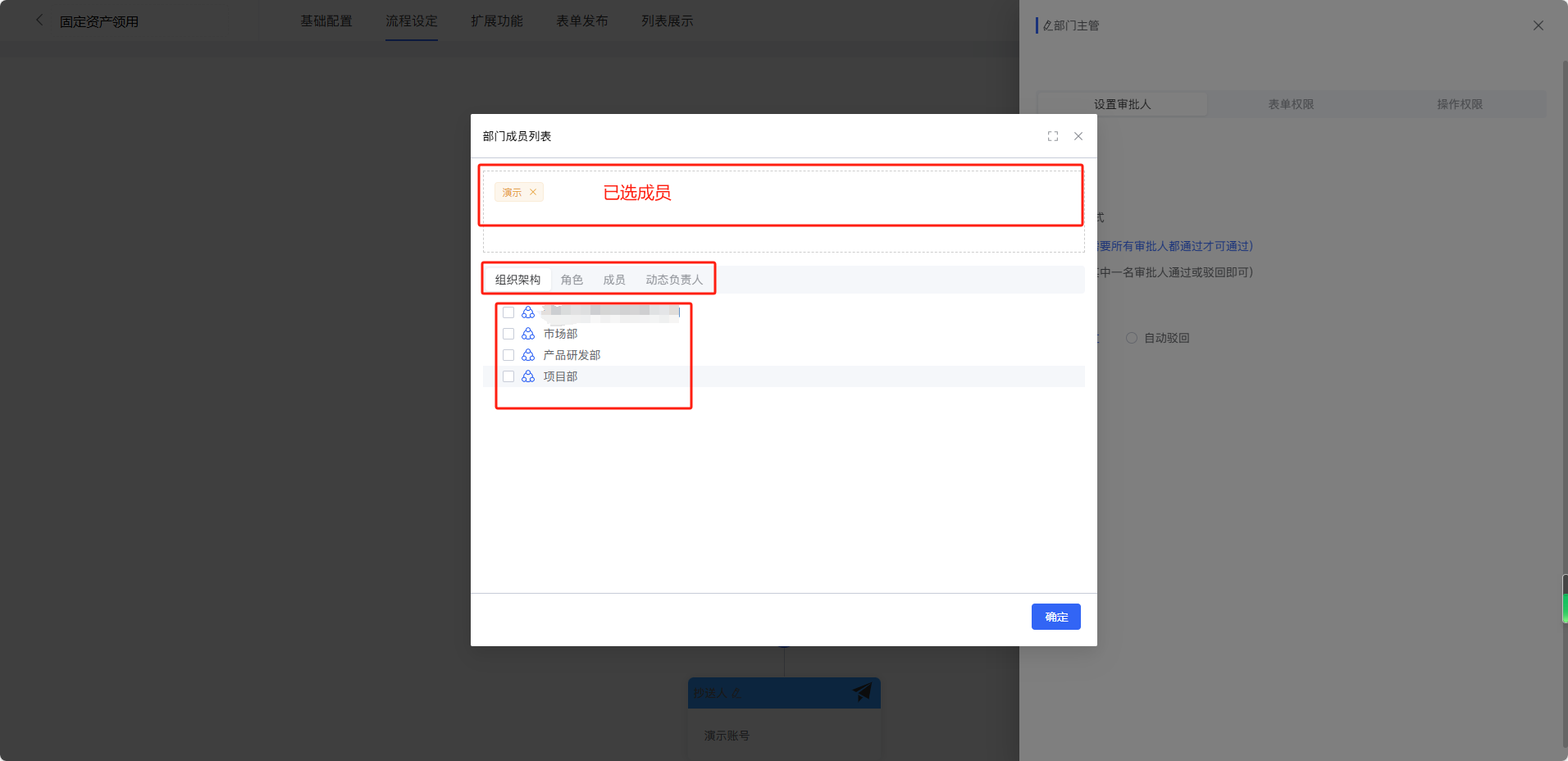Select the 自动驳回 radio option
Screen dimensions: 1568x761
point(1132,338)
